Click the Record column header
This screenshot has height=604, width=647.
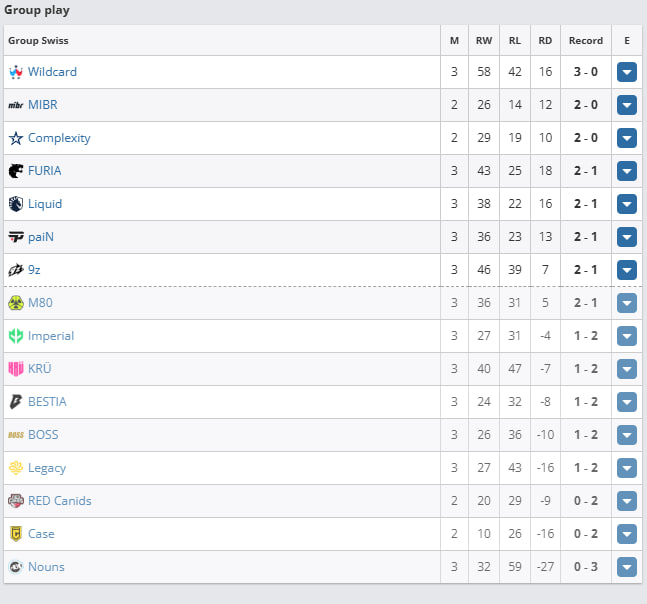pyautogui.click(x=586, y=40)
